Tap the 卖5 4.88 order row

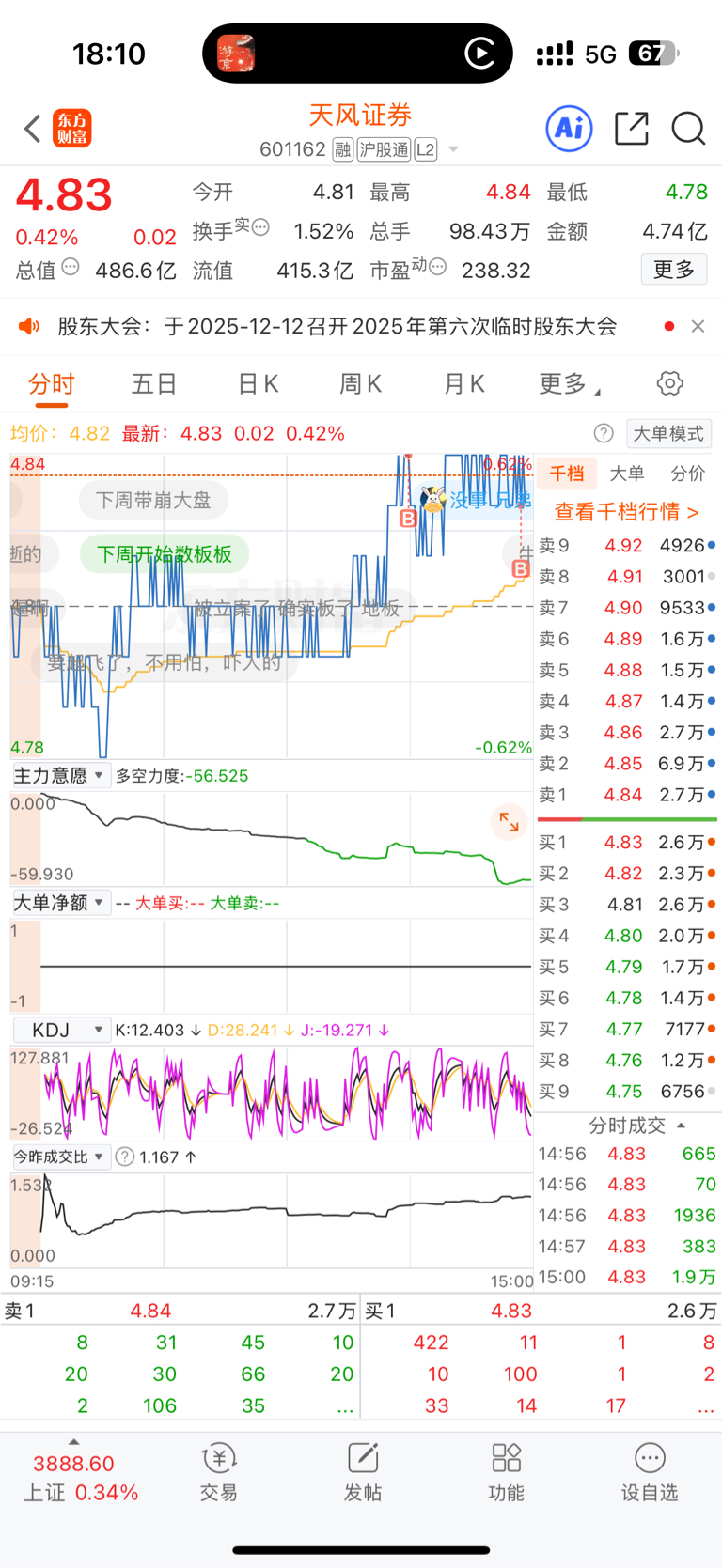(x=626, y=670)
